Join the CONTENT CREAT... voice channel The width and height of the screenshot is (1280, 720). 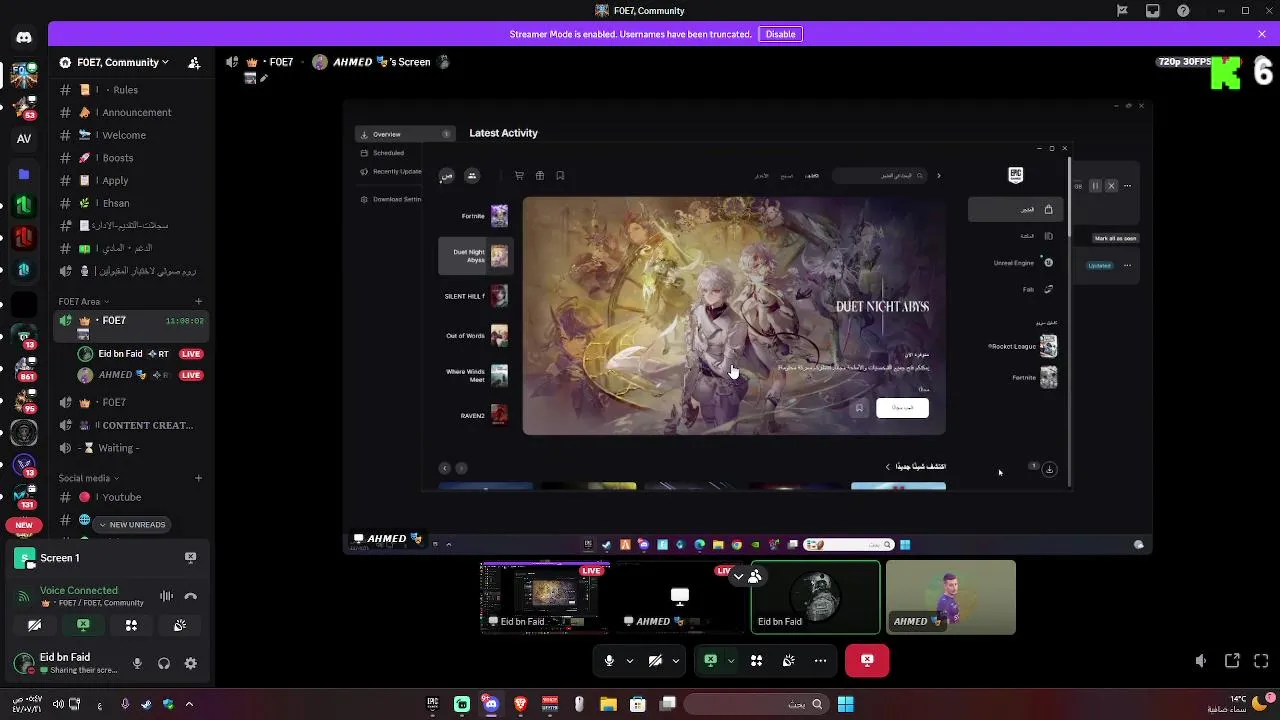click(x=129, y=425)
